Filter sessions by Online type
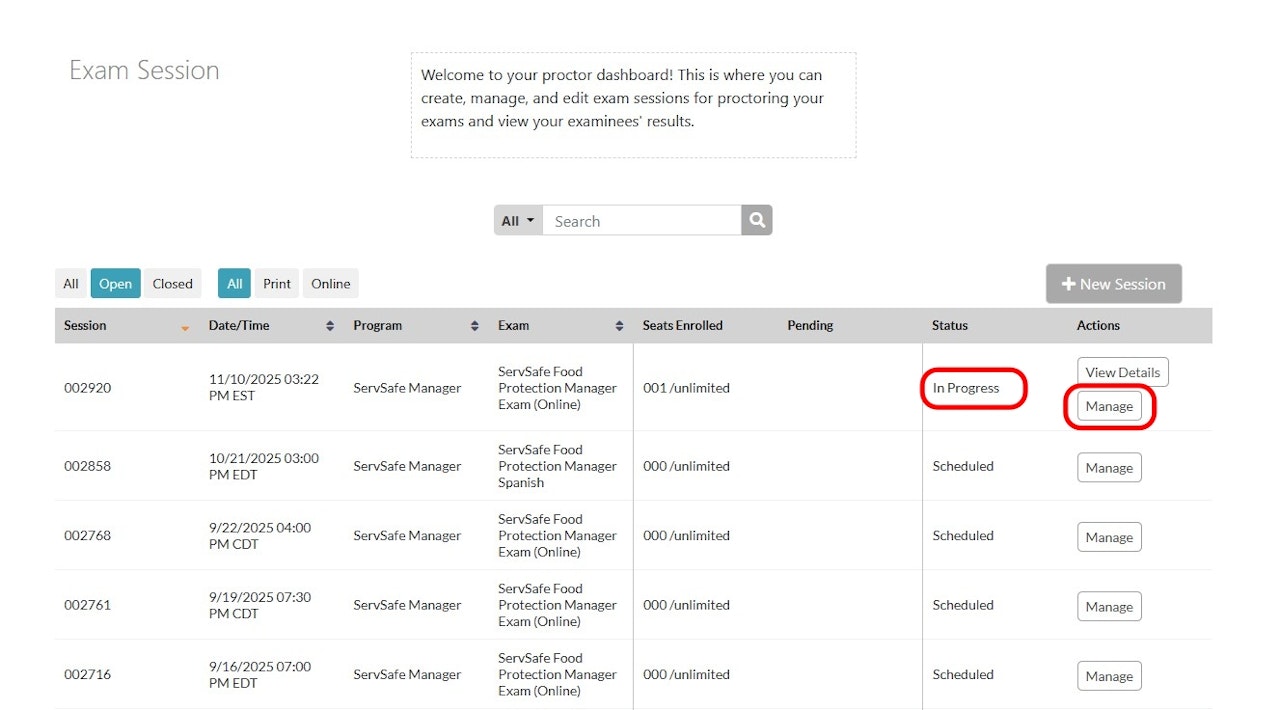 click(x=330, y=284)
